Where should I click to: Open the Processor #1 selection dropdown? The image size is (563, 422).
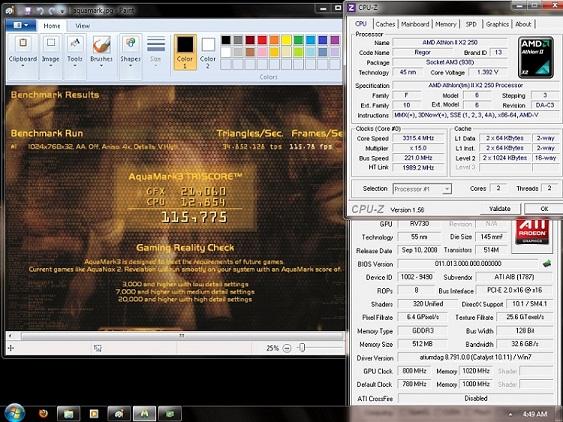click(422, 189)
